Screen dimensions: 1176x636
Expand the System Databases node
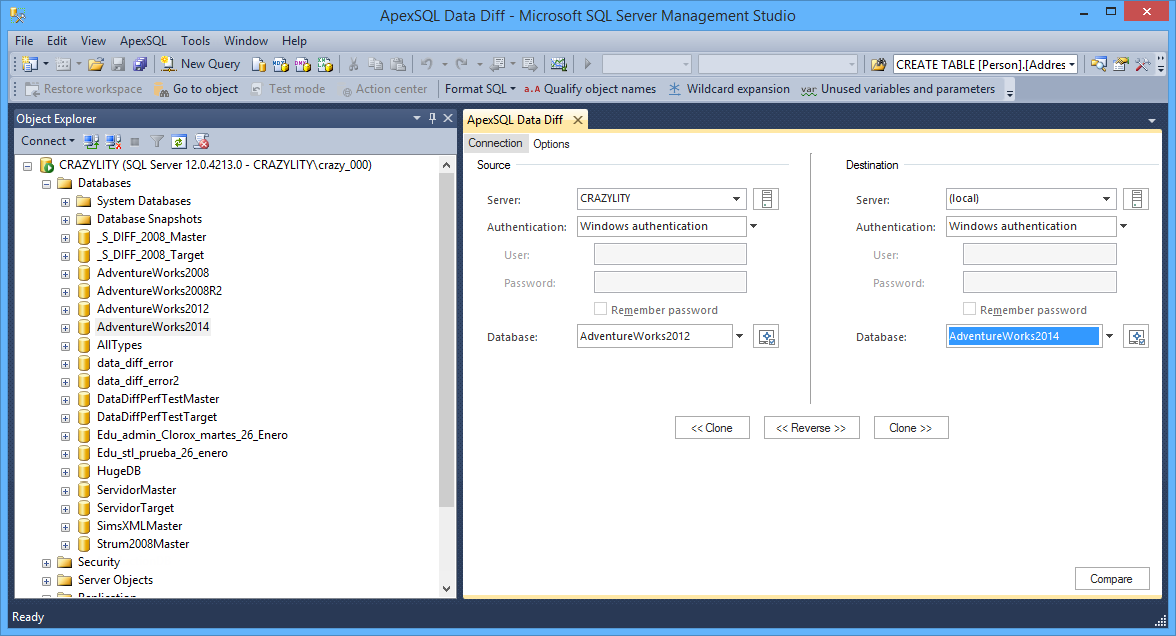point(65,202)
